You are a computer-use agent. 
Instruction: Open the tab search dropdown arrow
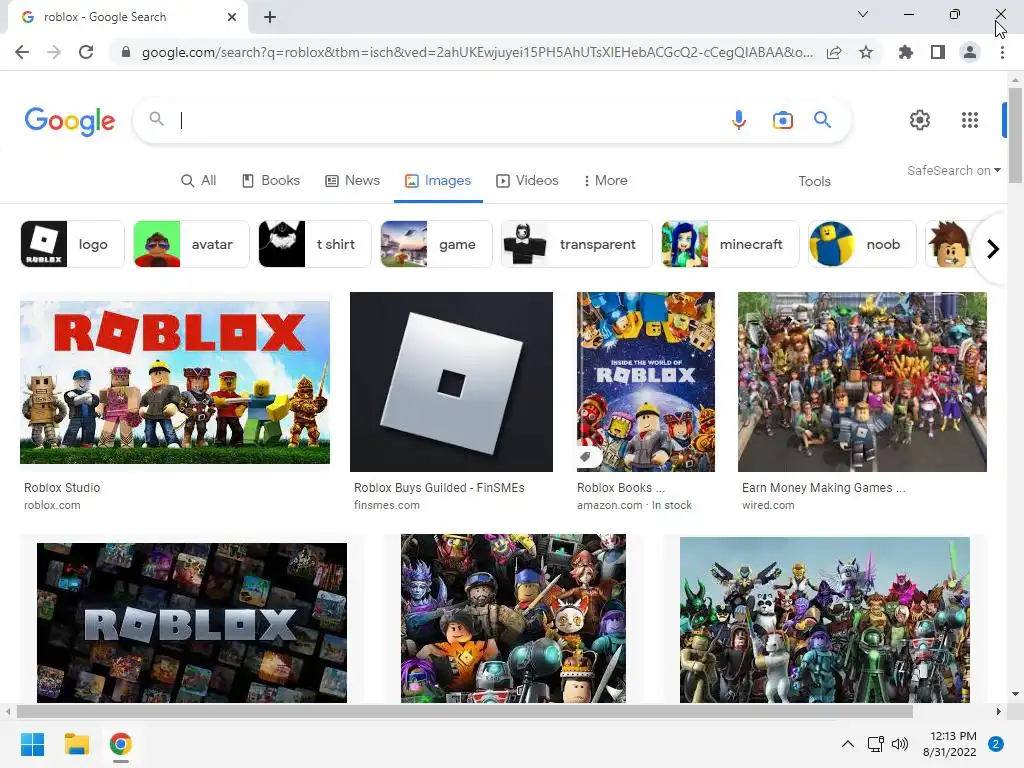(x=863, y=14)
